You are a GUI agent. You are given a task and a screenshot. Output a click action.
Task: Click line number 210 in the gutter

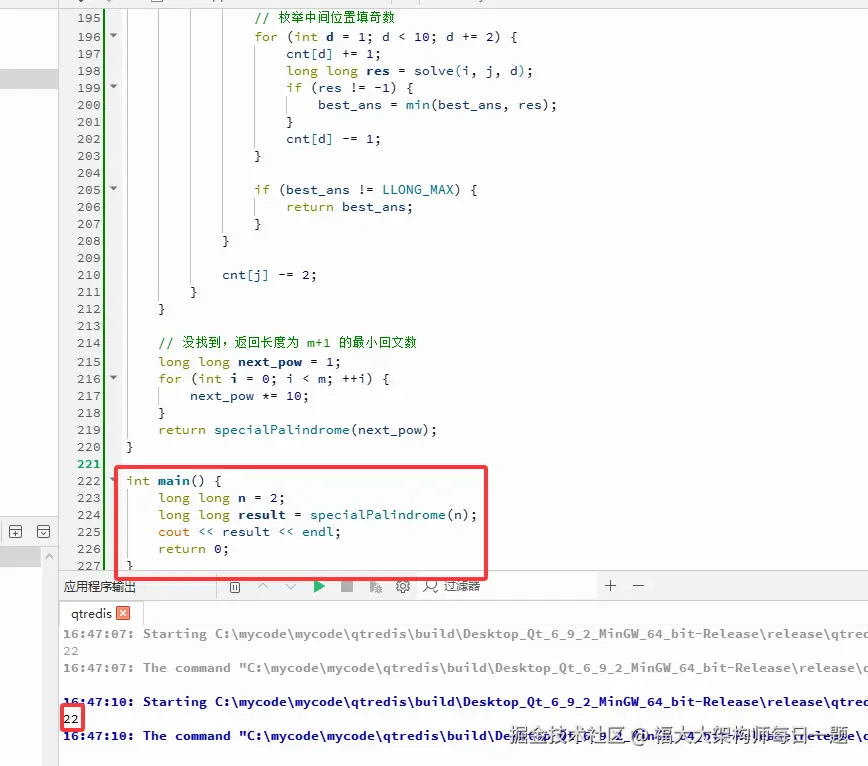click(x=89, y=275)
